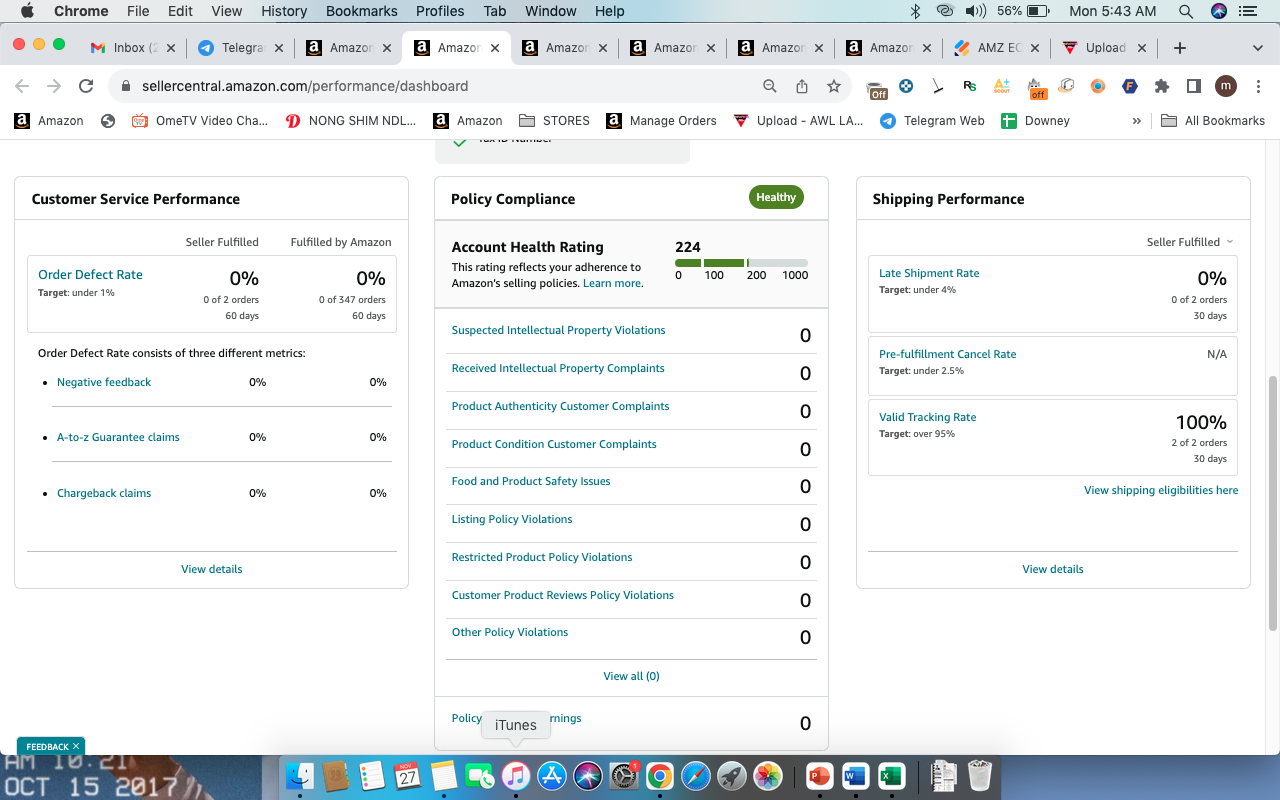
Task: Open the All Bookmarks folder
Action: coord(1213,121)
